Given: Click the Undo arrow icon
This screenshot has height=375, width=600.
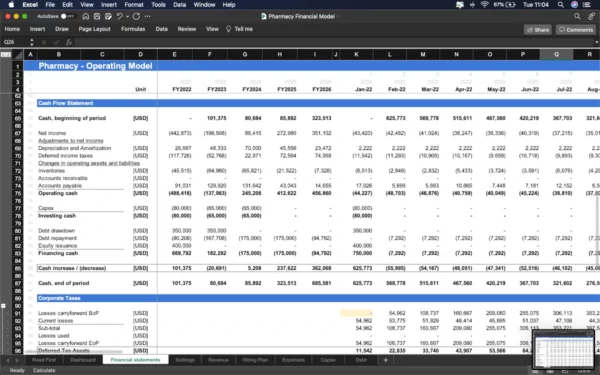Looking at the screenshot, I should coord(119,16).
